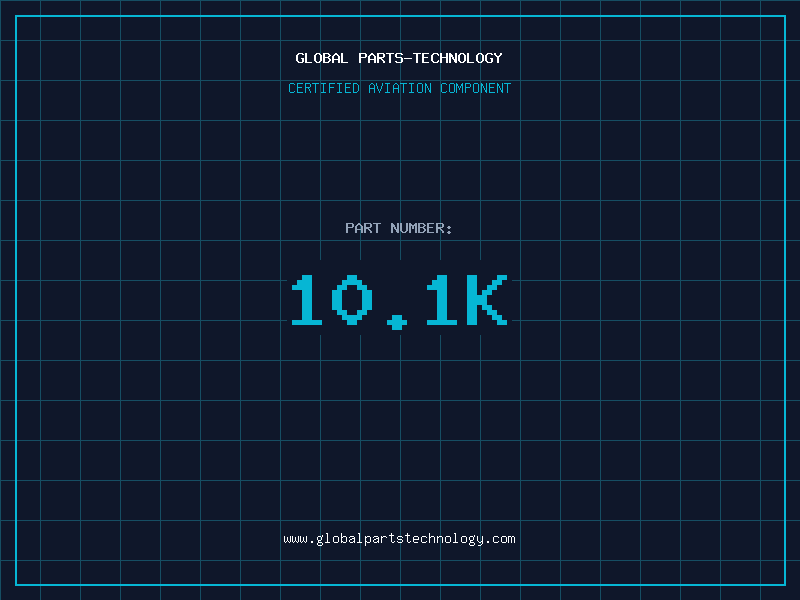Image resolution: width=800 pixels, height=600 pixels.
Task: Click the globalpartstechnology.com website link
Action: point(399,539)
